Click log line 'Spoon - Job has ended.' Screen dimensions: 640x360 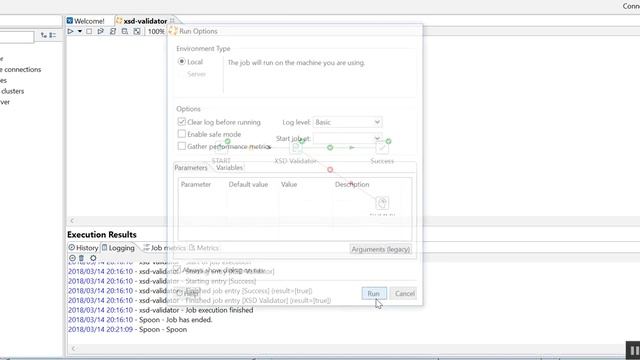[x=140, y=320]
